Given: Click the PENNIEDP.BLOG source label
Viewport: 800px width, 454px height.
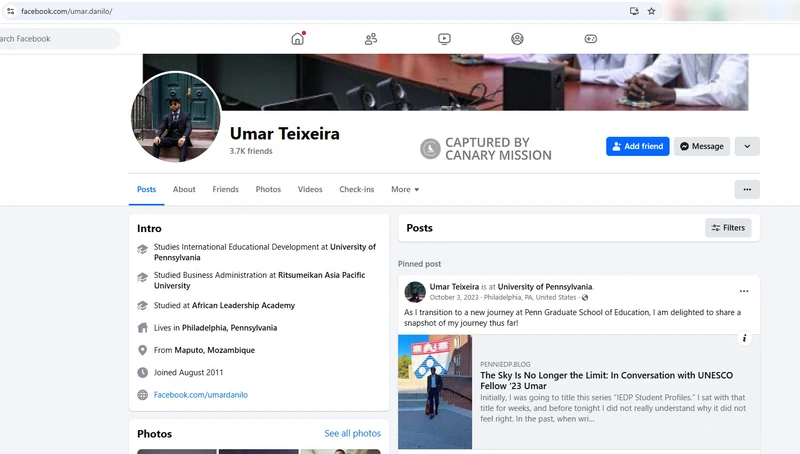Looking at the screenshot, I should click(x=505, y=364).
